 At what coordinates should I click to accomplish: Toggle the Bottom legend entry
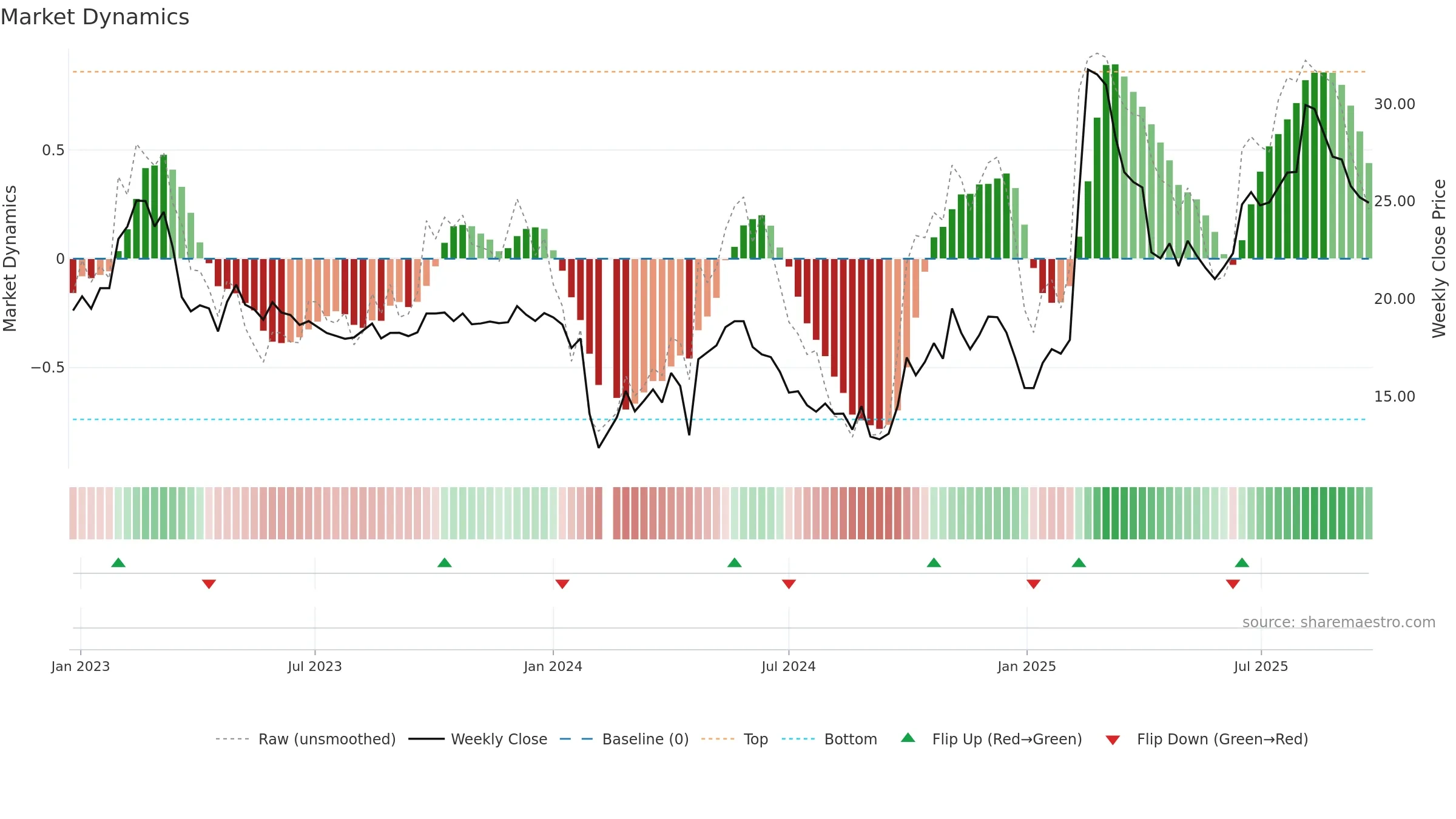click(x=829, y=739)
